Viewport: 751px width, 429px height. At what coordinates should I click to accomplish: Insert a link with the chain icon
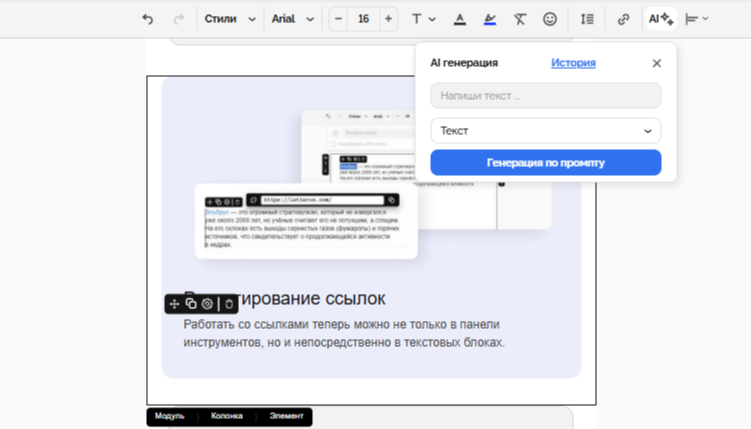click(623, 19)
